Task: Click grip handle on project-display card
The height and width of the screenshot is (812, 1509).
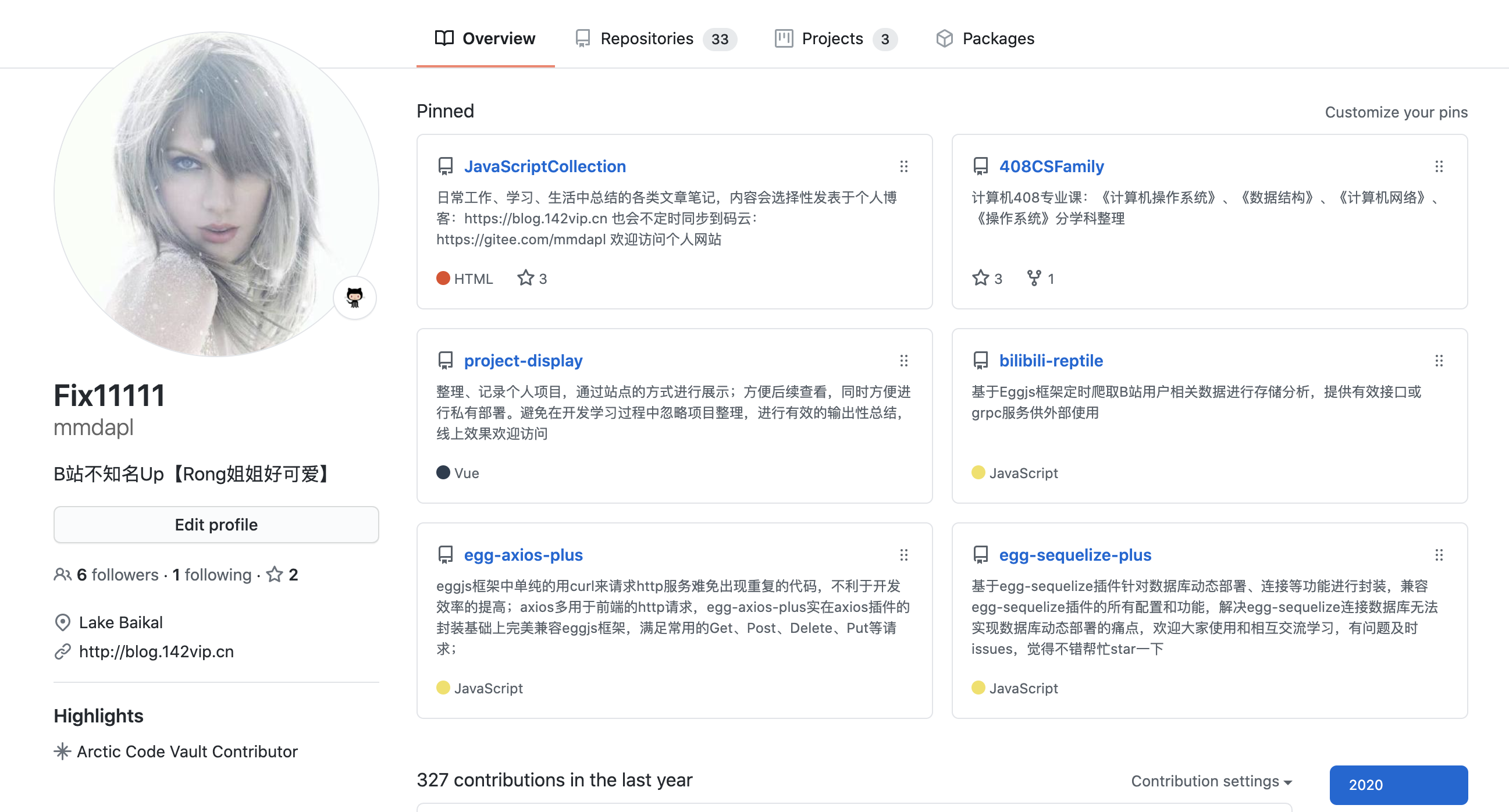Action: pyautogui.click(x=903, y=361)
